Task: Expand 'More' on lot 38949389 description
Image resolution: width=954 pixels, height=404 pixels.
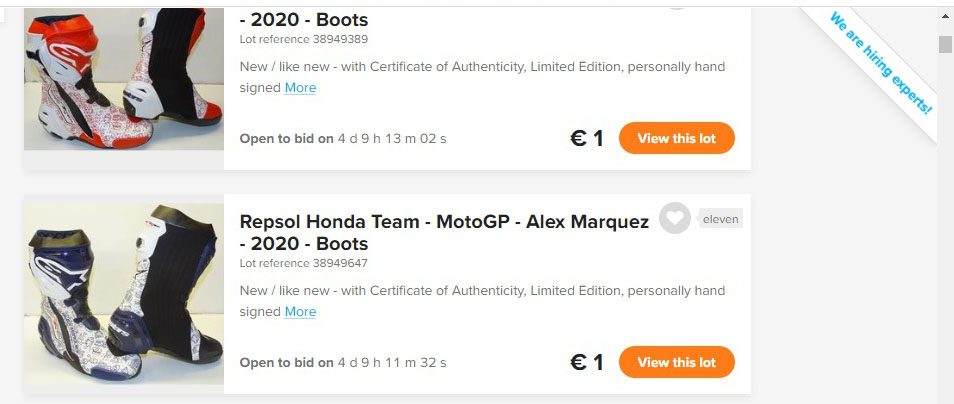Action: tap(300, 88)
